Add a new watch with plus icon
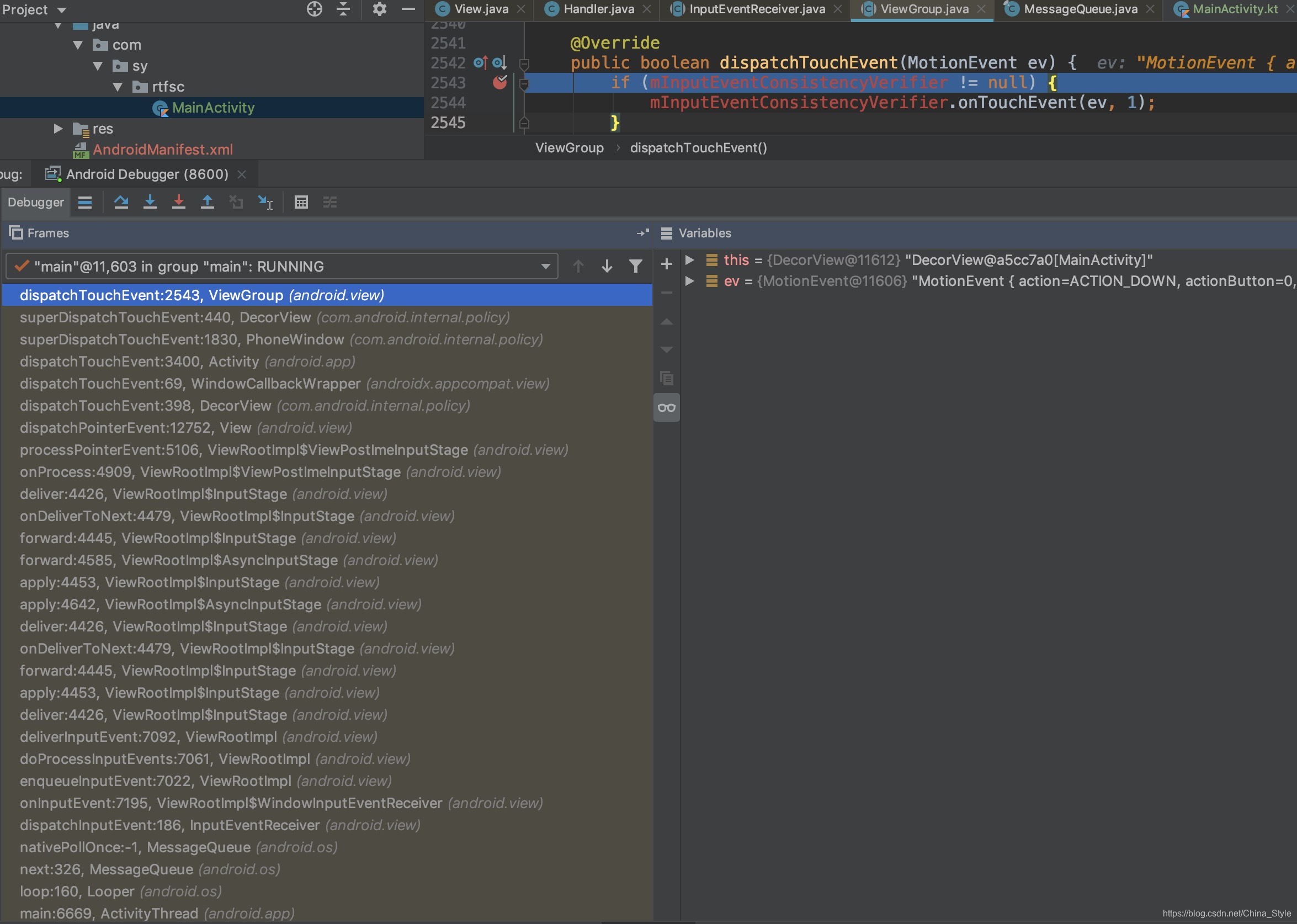Image resolution: width=1297 pixels, height=924 pixels. (x=666, y=263)
